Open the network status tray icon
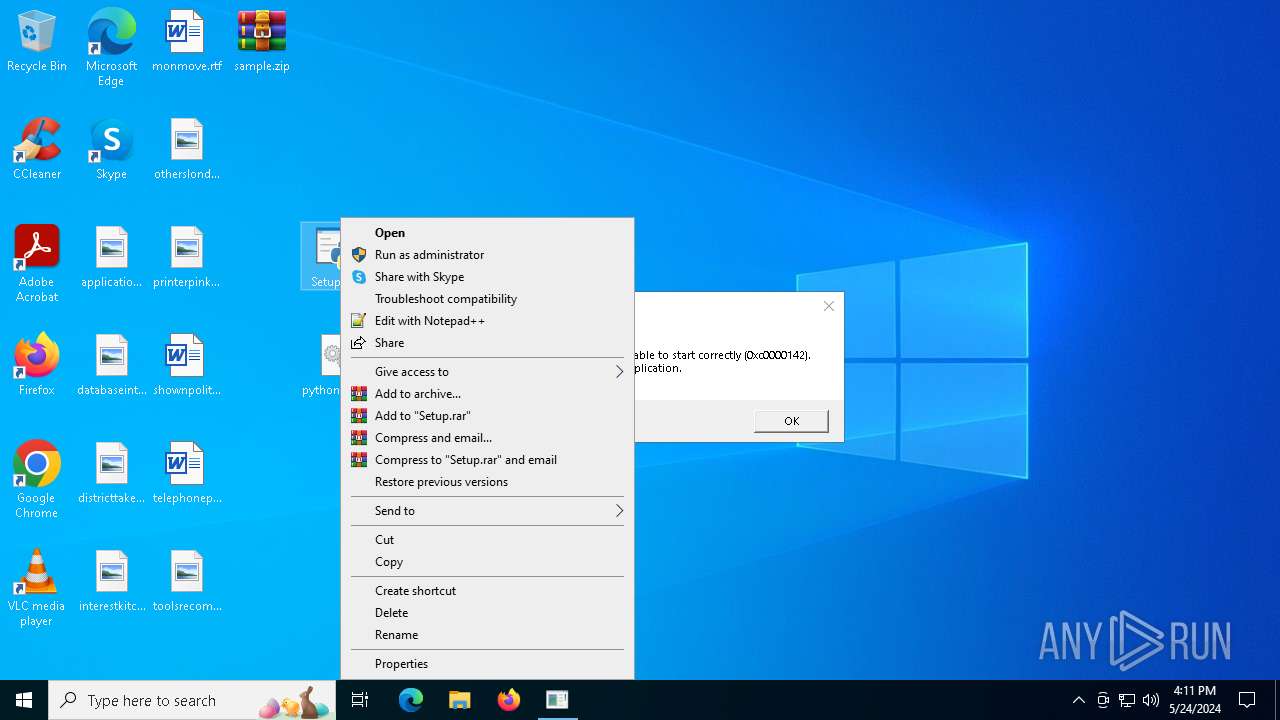The image size is (1280, 720). coord(1127,700)
